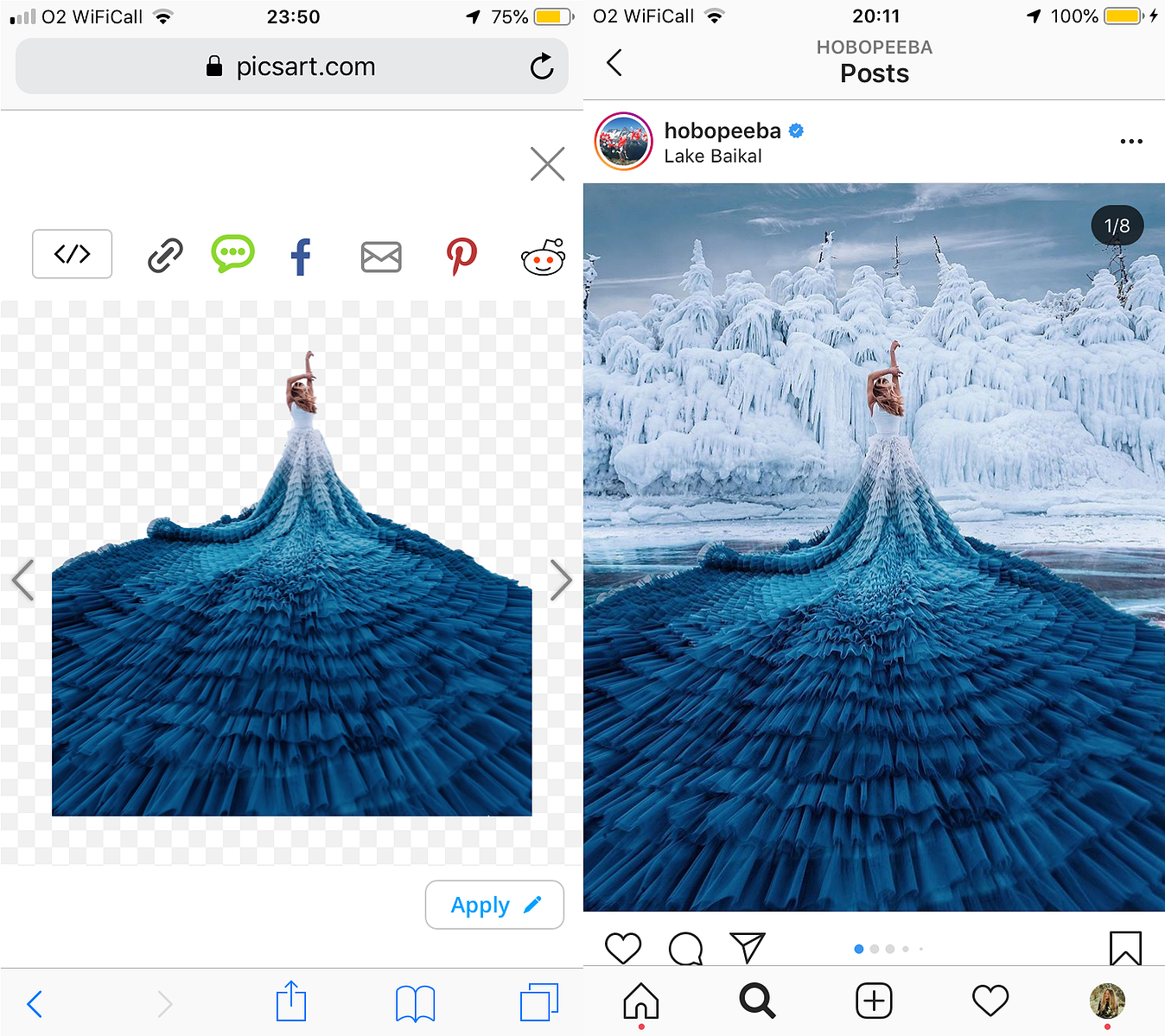Tap the HOBOPEEBA Posts header title
The width and height of the screenshot is (1165, 1036).
click(875, 61)
